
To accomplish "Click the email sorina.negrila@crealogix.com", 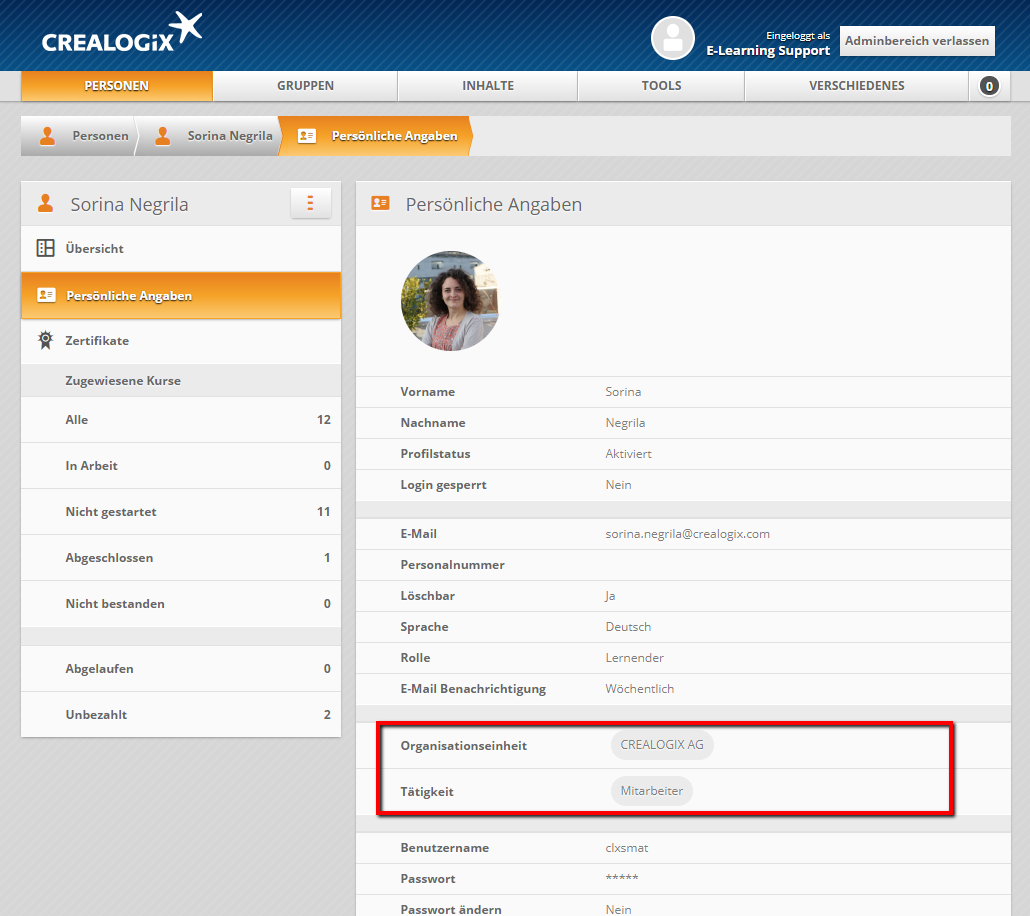I will click(687, 534).
